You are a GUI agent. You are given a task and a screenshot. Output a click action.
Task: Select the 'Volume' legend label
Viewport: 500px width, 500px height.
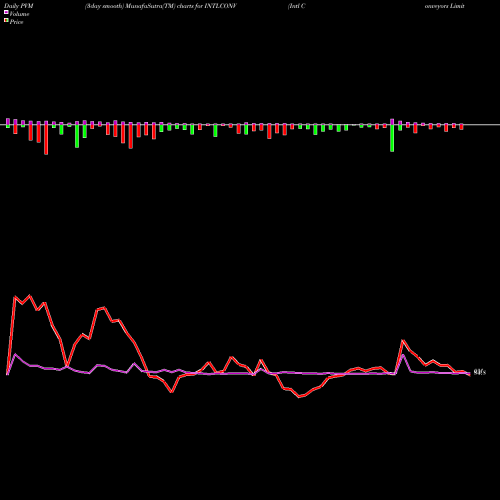pos(19,14)
